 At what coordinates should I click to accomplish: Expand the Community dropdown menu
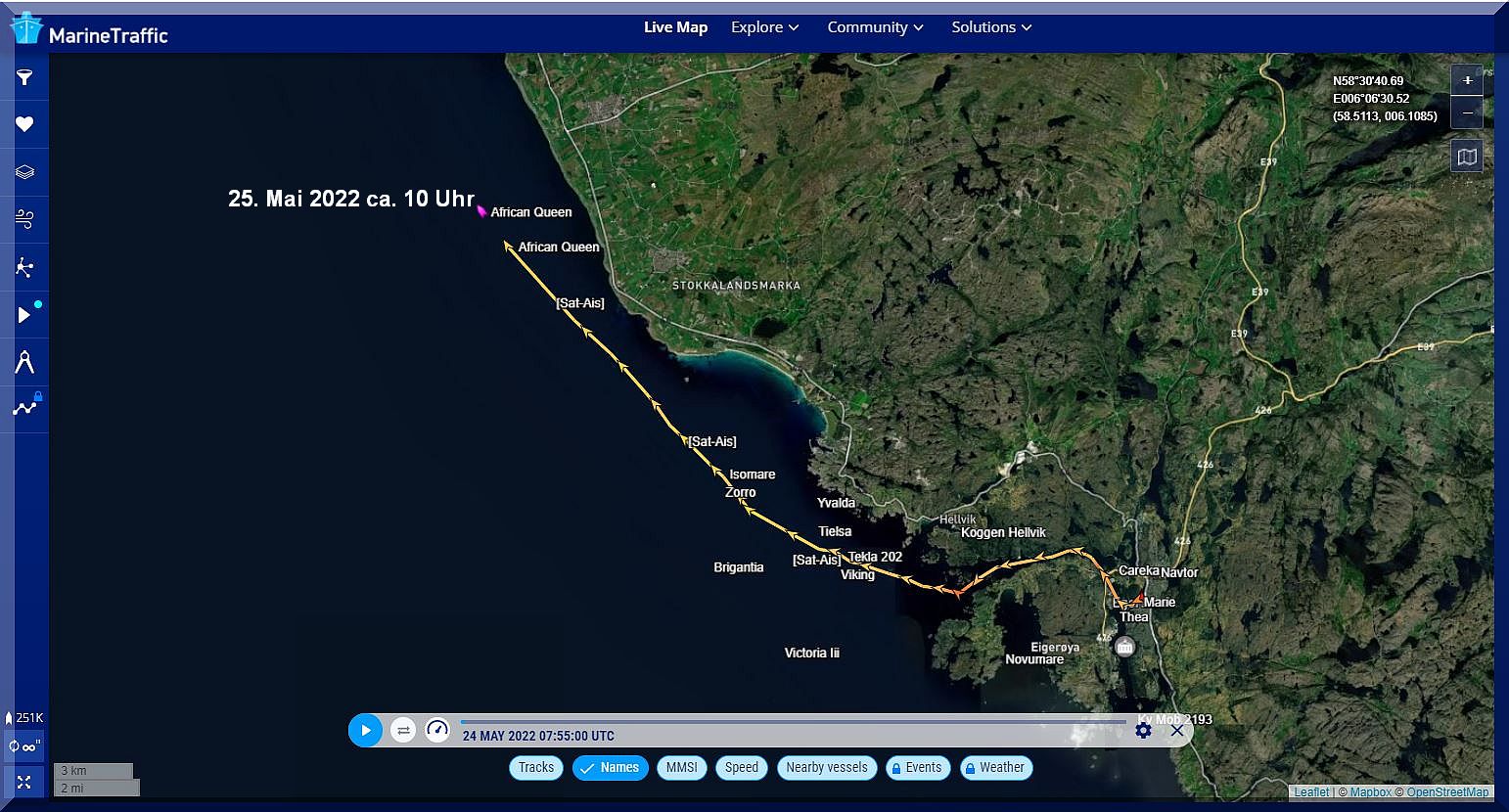click(875, 27)
